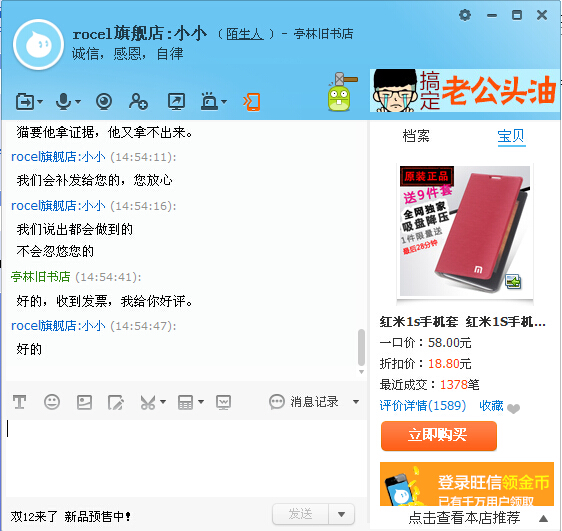Open the remote assistance screen icon
The width and height of the screenshot is (562, 531).
coord(176,101)
